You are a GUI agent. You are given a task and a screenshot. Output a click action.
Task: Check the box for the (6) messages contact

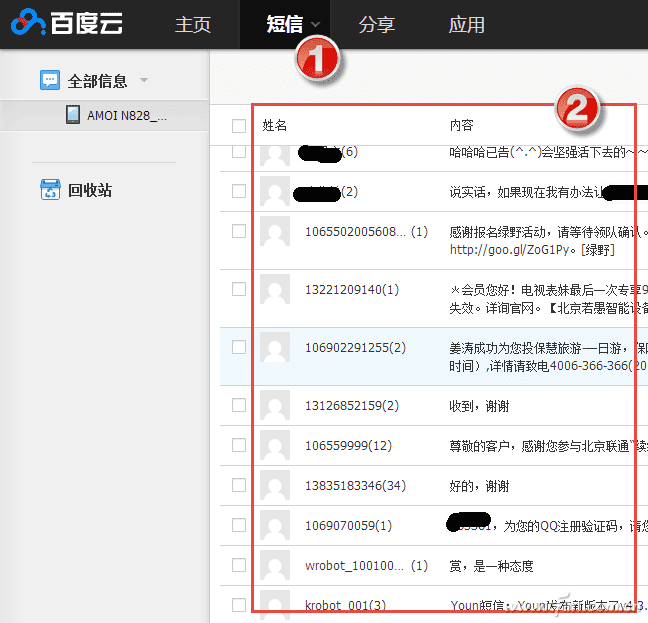click(239, 152)
